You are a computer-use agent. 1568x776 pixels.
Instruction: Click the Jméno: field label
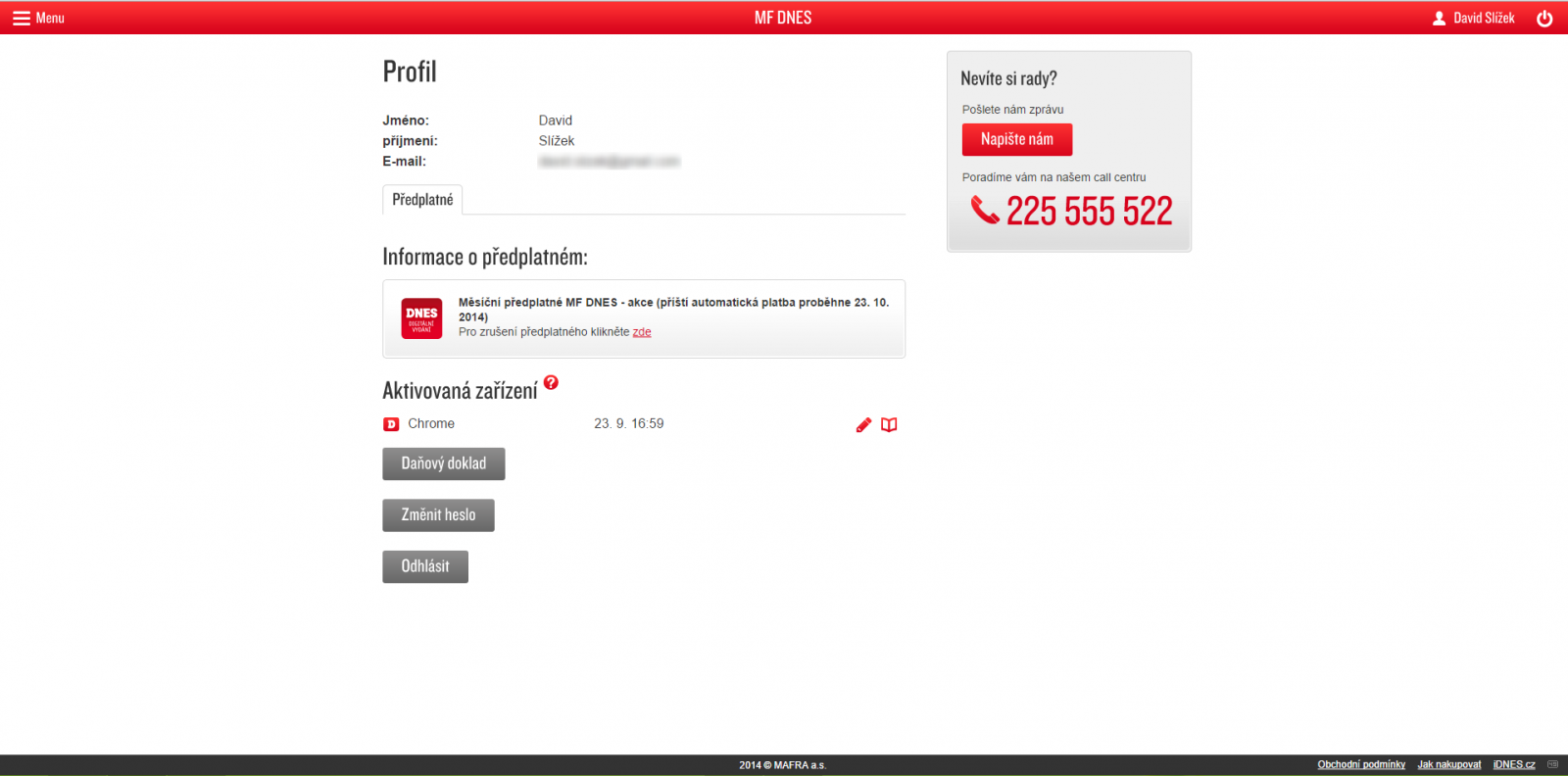pyautogui.click(x=406, y=121)
